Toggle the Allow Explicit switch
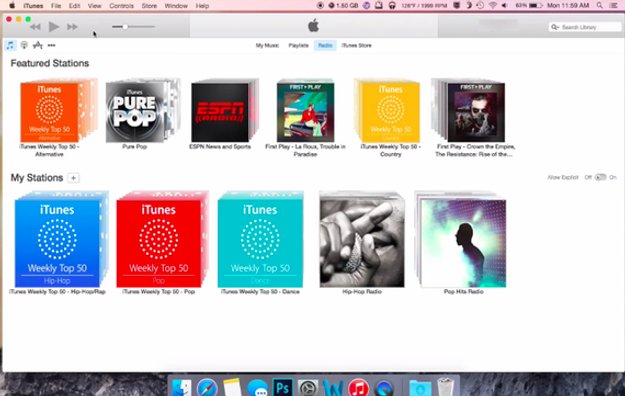 click(600, 177)
